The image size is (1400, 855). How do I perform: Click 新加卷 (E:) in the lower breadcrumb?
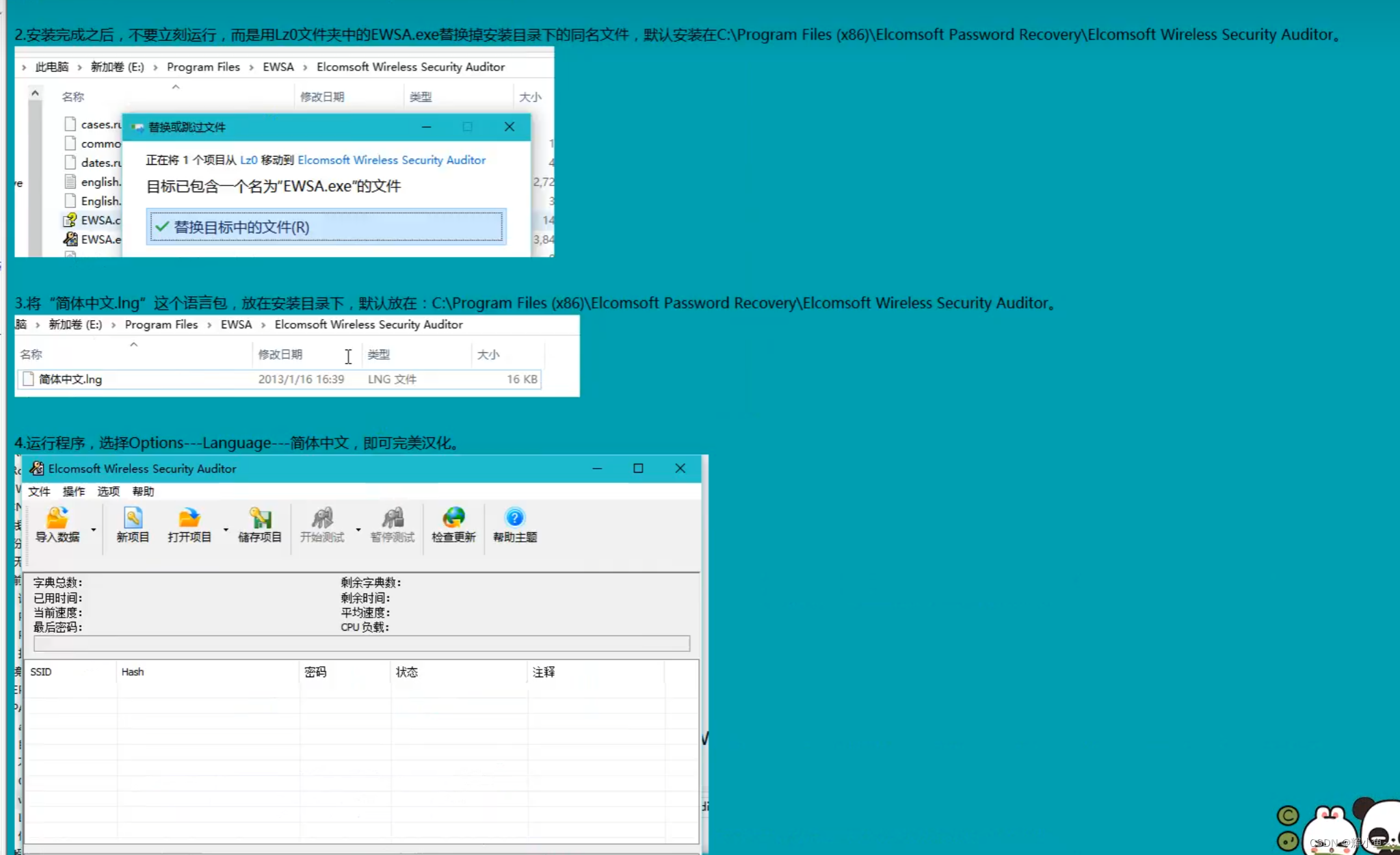point(75,324)
